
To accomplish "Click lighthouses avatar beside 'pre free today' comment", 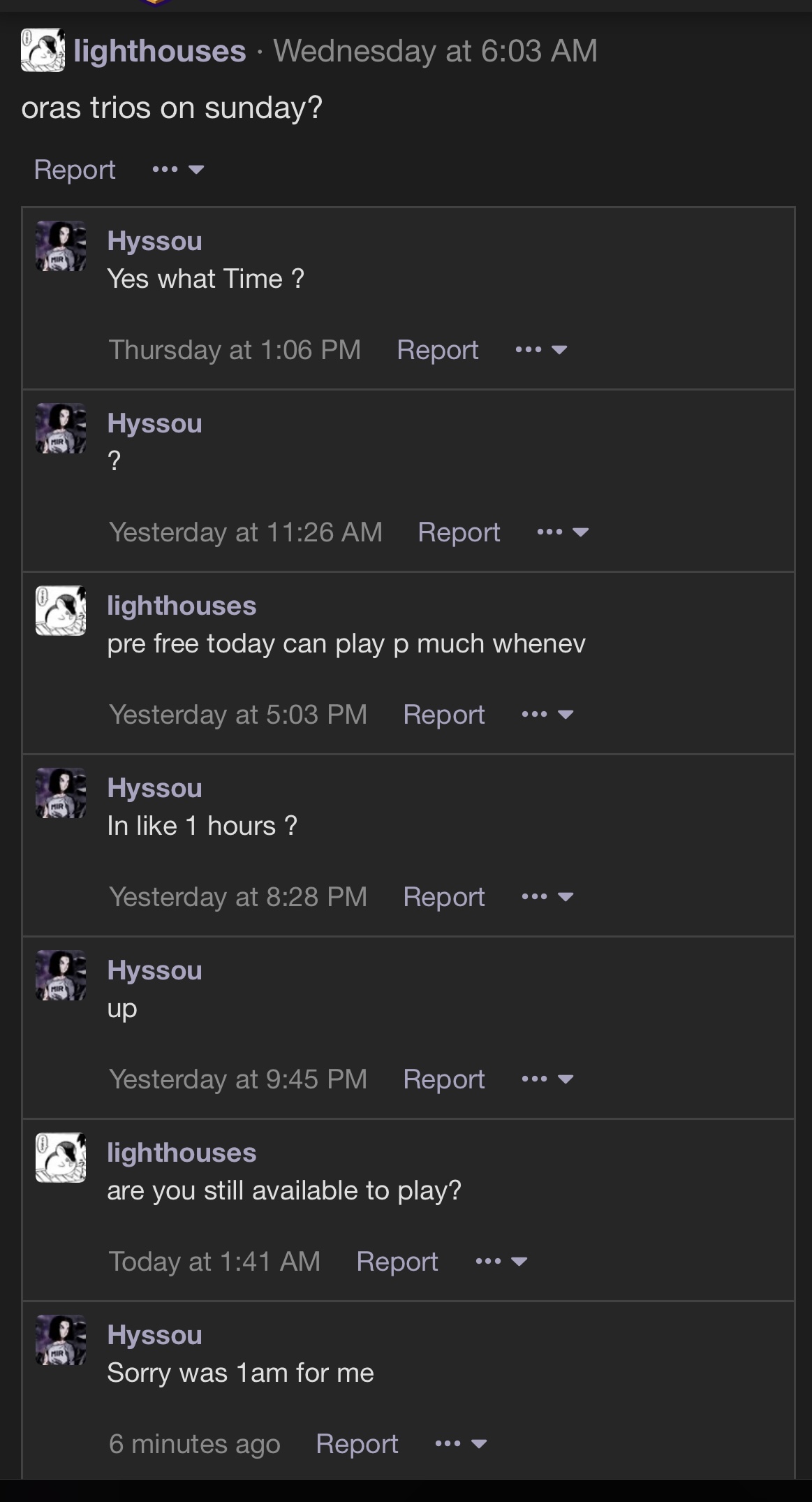I will (x=61, y=611).
